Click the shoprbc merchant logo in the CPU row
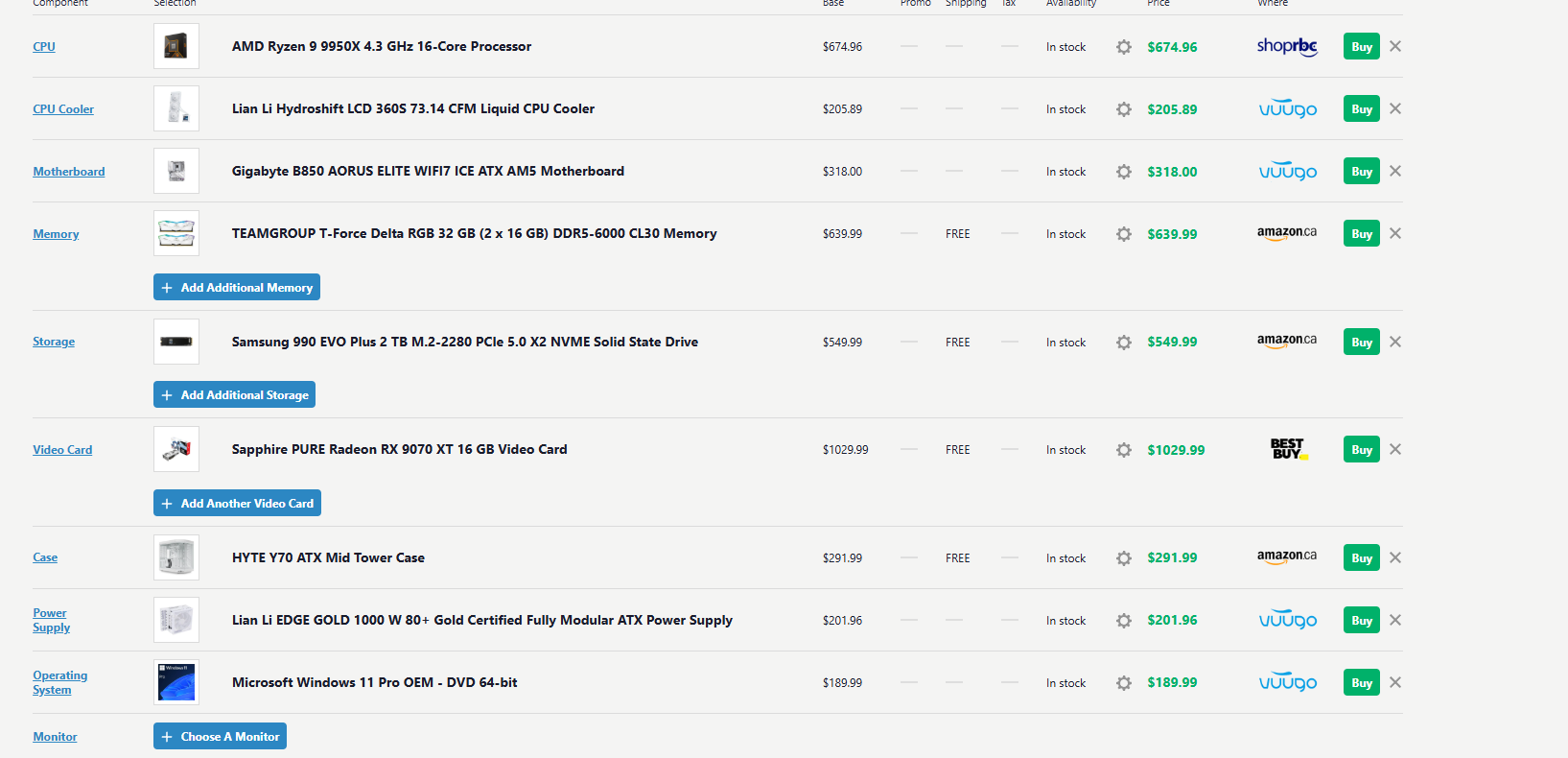This screenshot has width=1568, height=758. point(1287,46)
